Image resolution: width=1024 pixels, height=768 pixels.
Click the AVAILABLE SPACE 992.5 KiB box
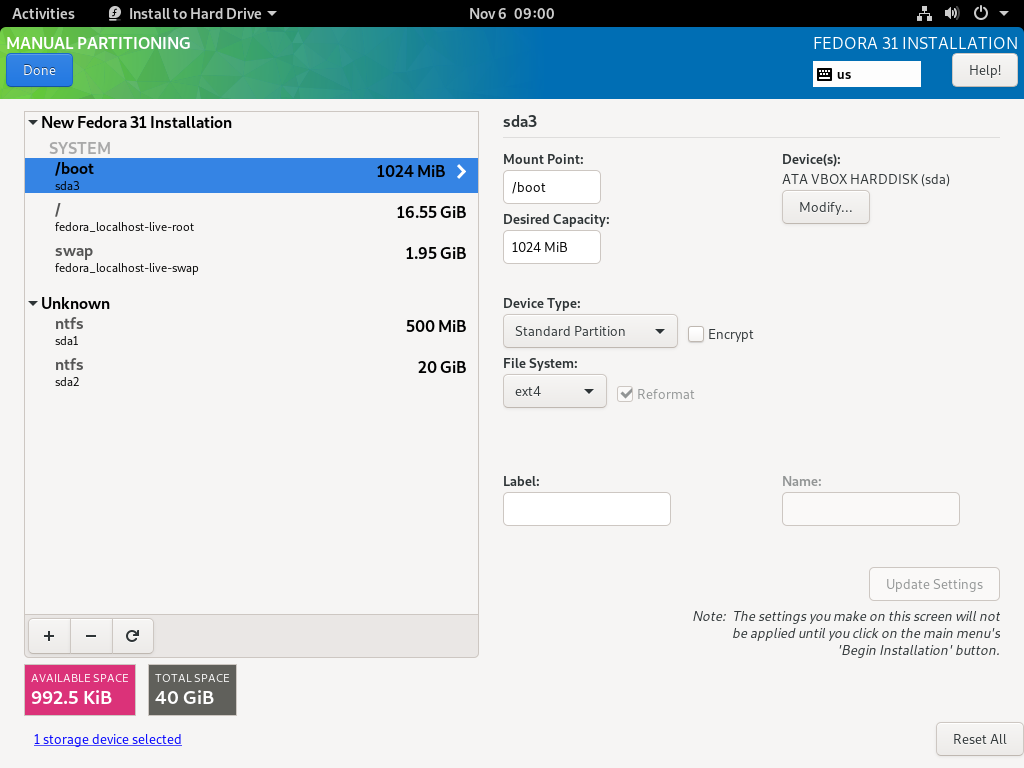(80, 690)
